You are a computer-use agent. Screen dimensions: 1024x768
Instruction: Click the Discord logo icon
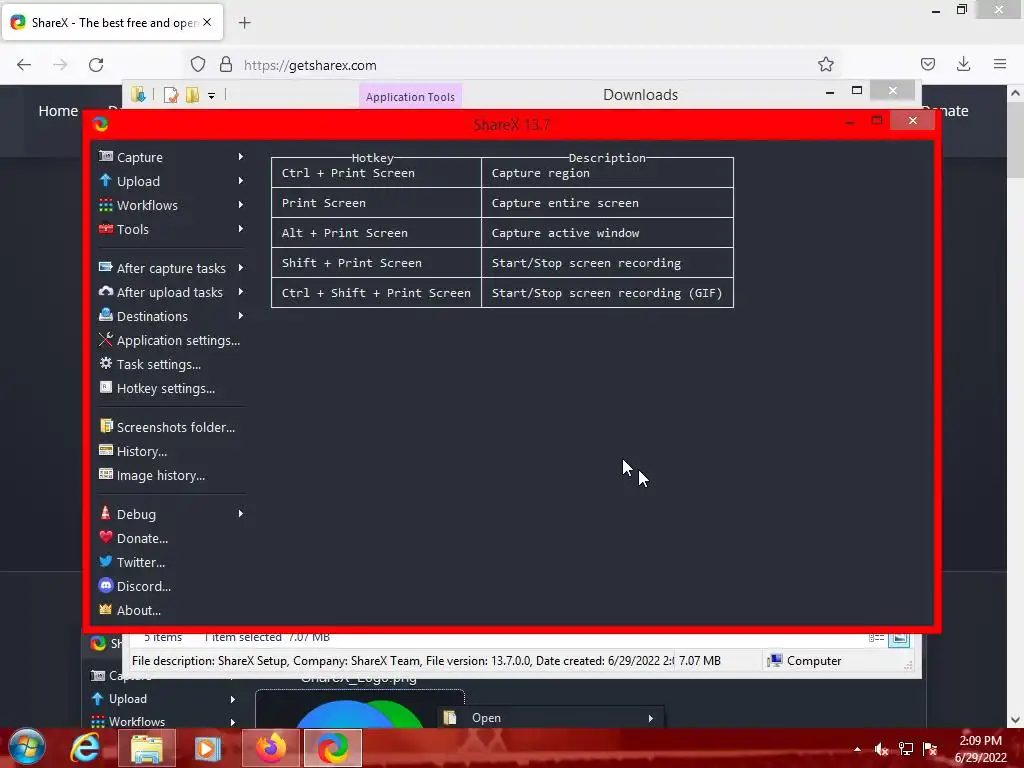(x=106, y=585)
